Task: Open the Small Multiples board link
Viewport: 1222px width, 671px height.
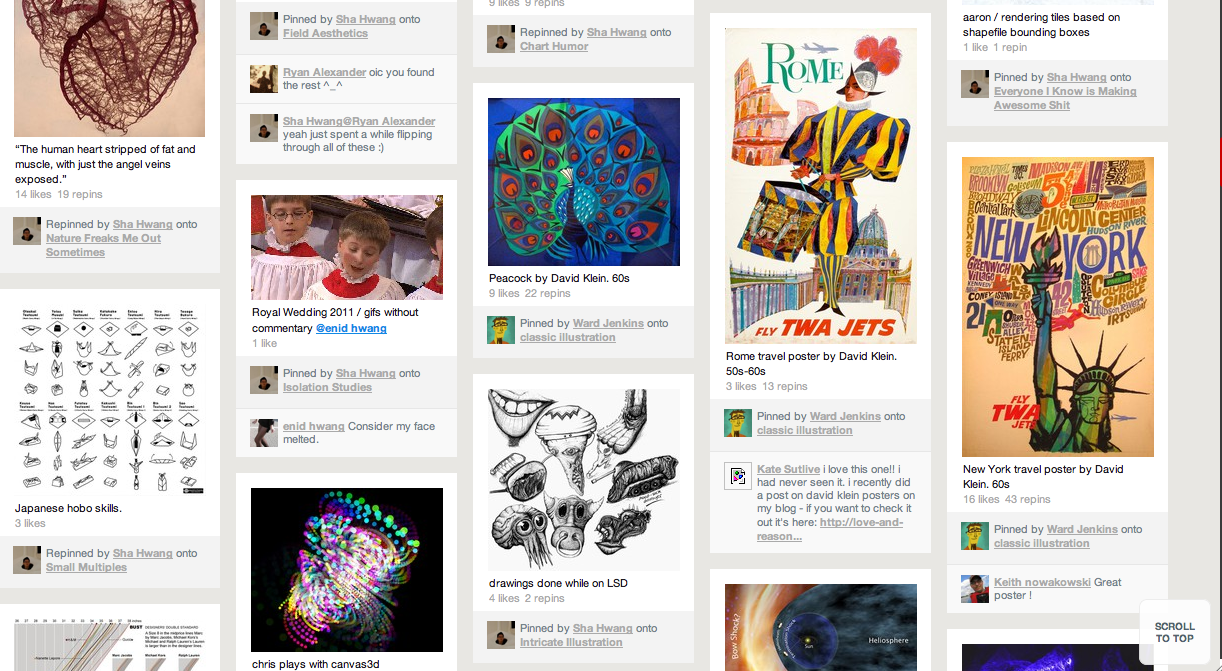Action: 86,567
